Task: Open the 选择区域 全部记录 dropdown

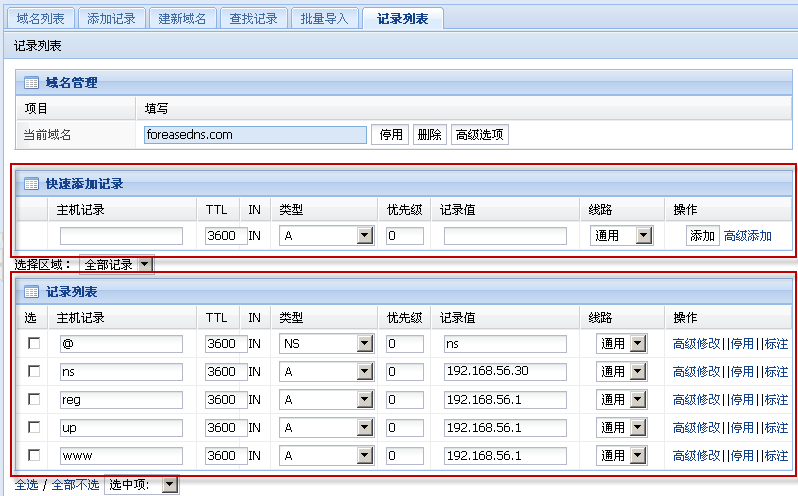Action: 117,264
